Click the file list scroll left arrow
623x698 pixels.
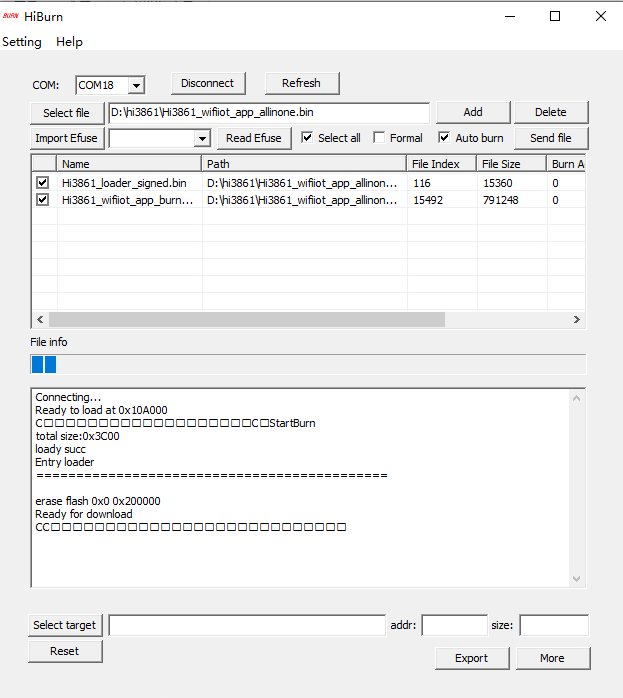point(40,319)
